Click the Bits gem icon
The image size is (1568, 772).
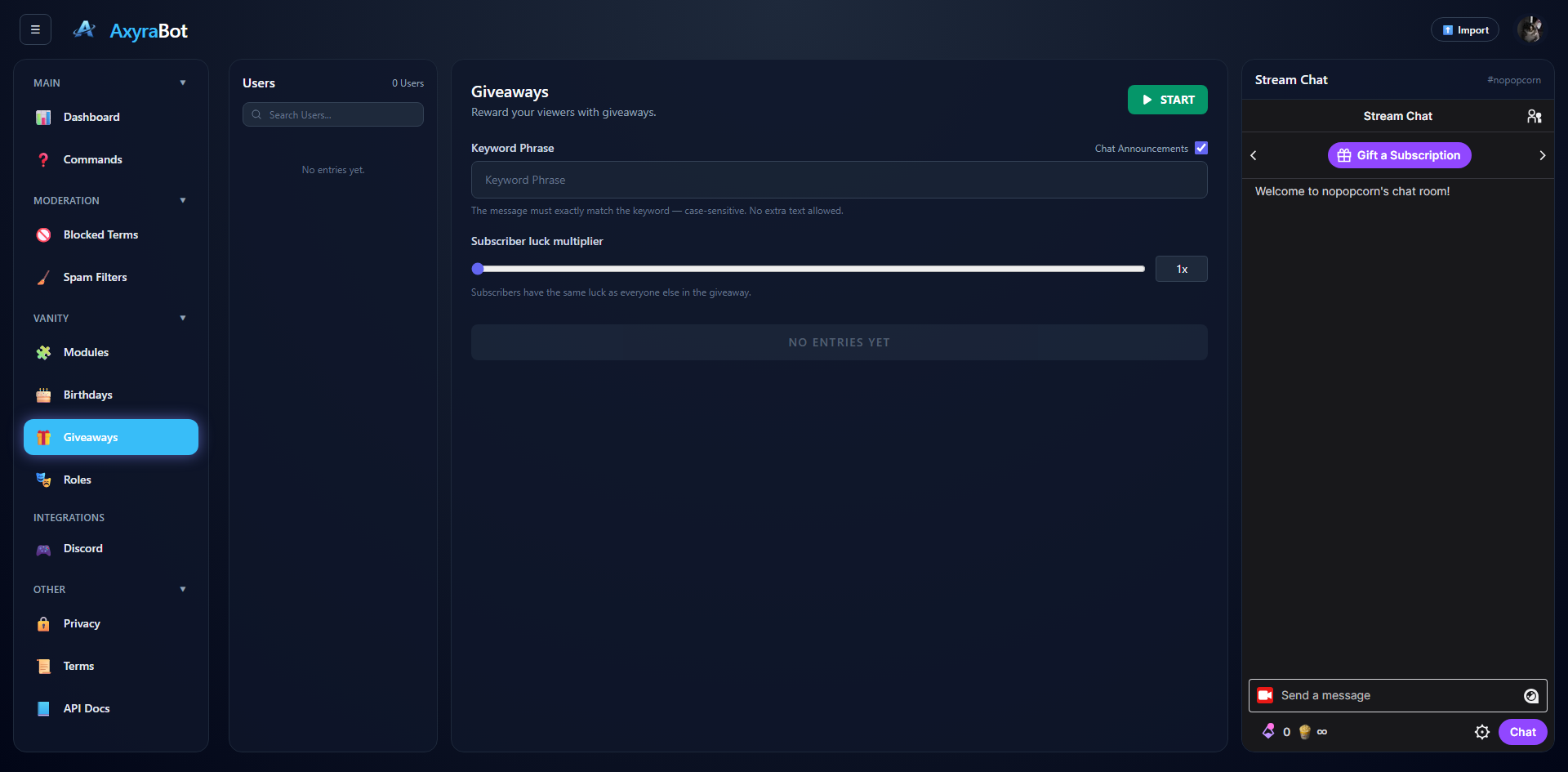(x=1268, y=731)
